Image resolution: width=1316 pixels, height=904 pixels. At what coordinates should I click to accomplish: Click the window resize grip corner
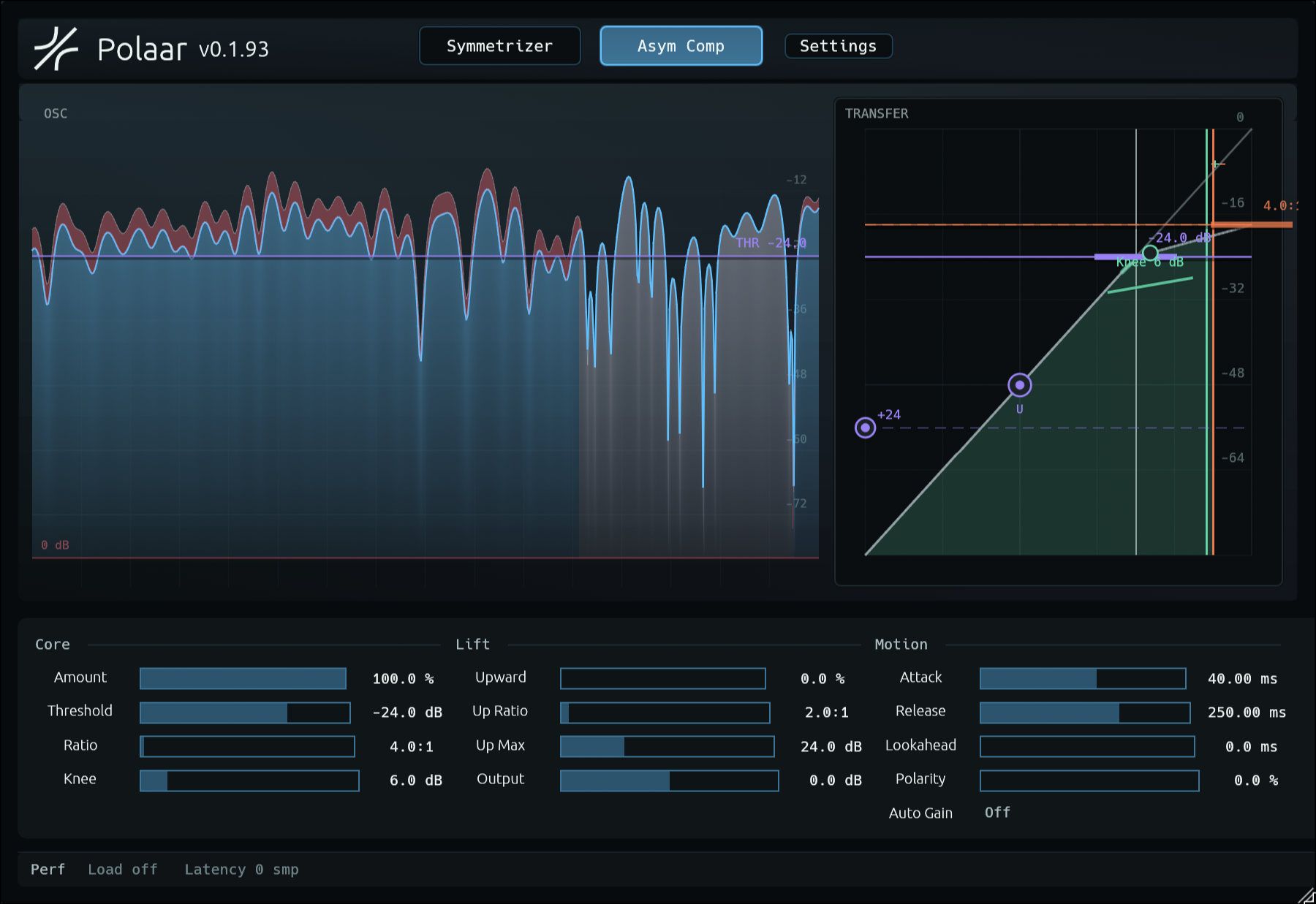[1306, 895]
